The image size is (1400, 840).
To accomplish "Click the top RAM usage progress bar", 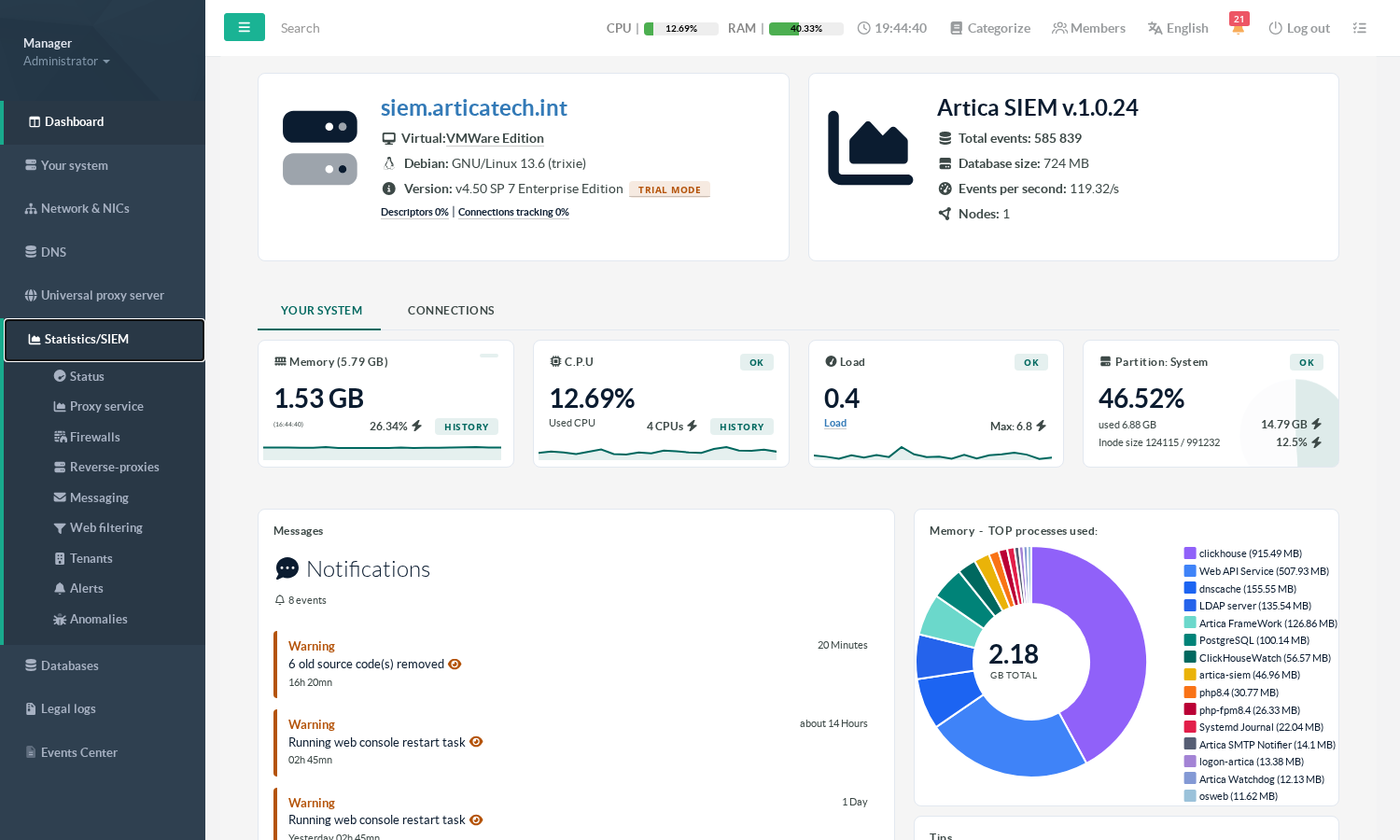I will point(806,29).
